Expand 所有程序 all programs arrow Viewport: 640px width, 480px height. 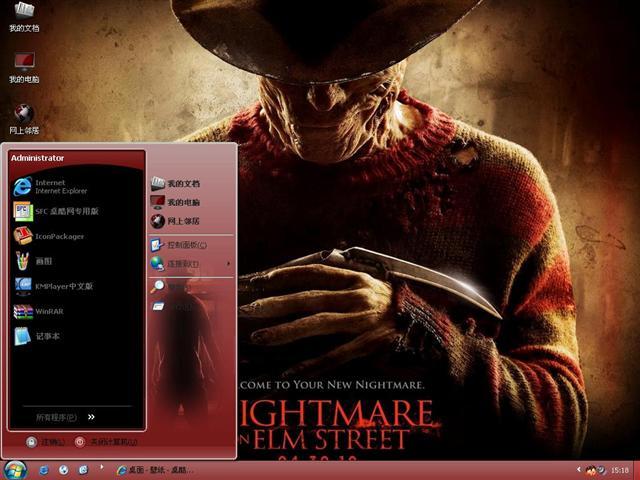(x=91, y=417)
